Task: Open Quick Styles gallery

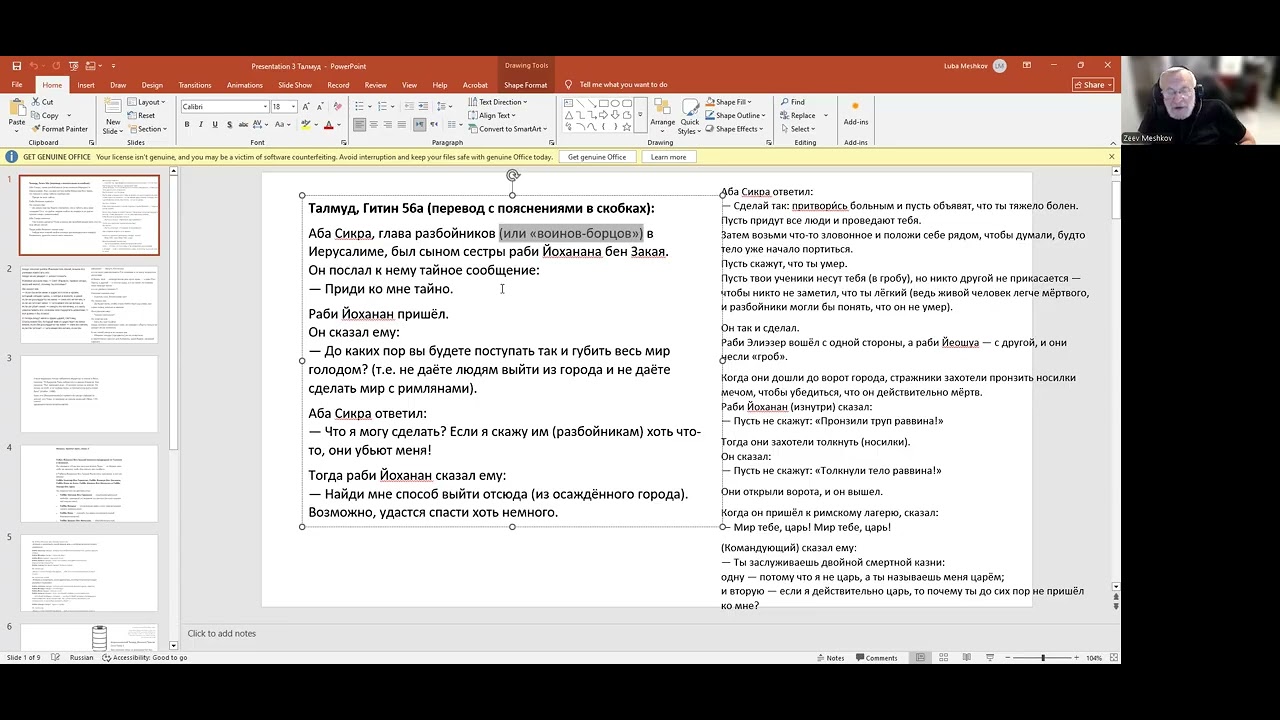Action: [x=689, y=117]
